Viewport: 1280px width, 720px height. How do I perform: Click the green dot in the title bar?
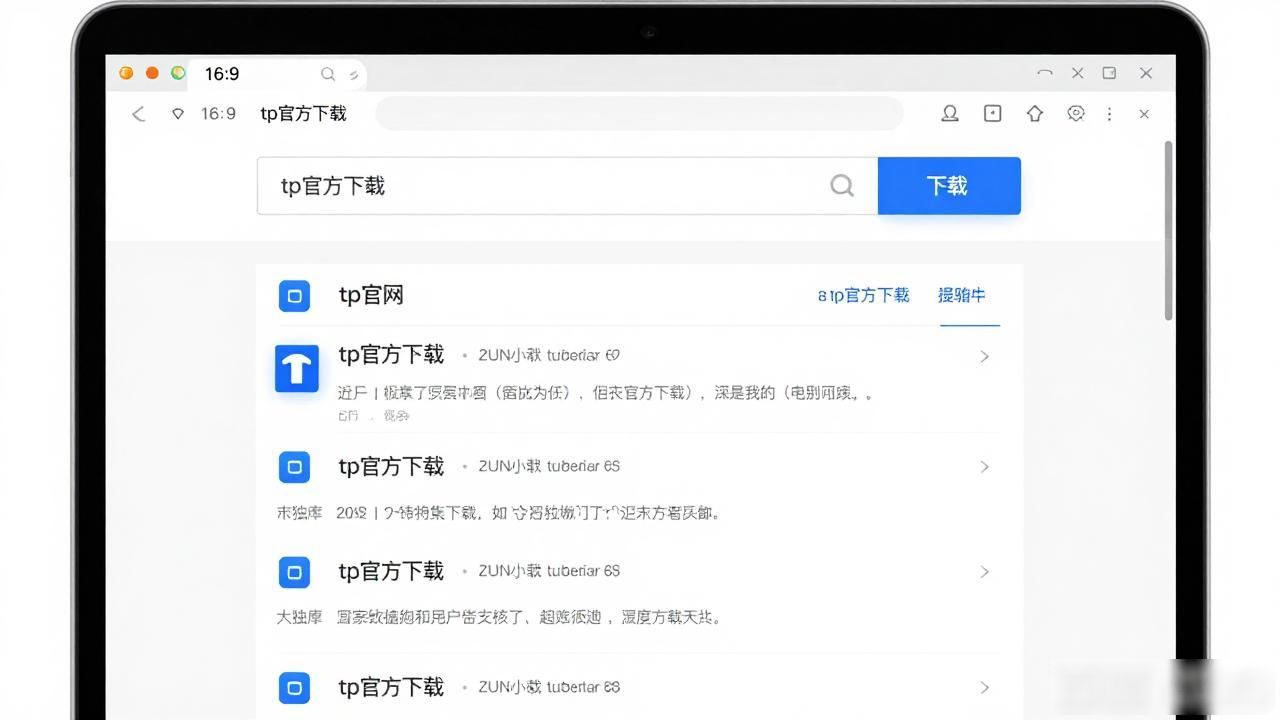[178, 73]
